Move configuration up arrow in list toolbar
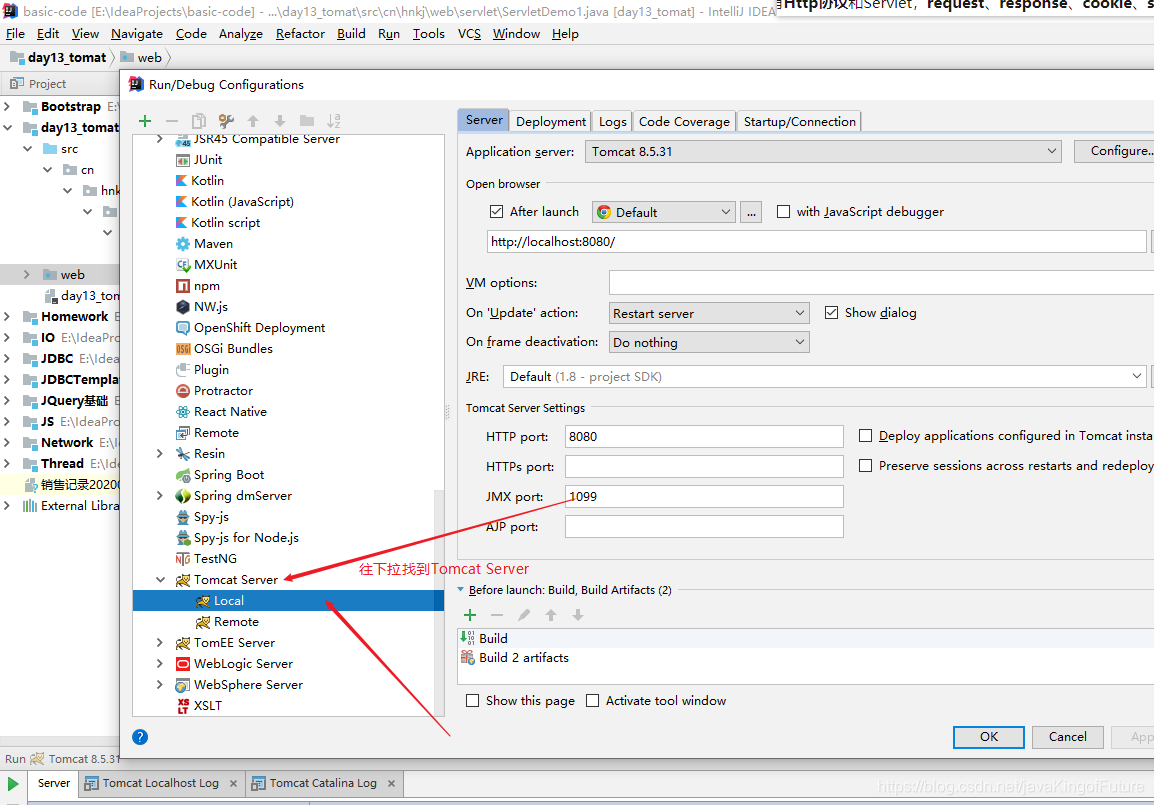This screenshot has height=805, width=1154. [253, 121]
